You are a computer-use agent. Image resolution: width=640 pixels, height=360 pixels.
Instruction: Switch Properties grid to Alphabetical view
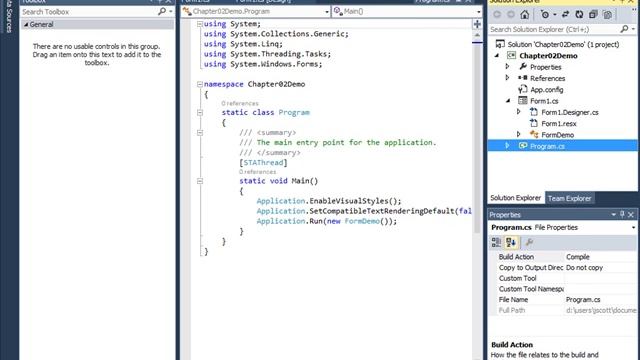tap(511, 242)
